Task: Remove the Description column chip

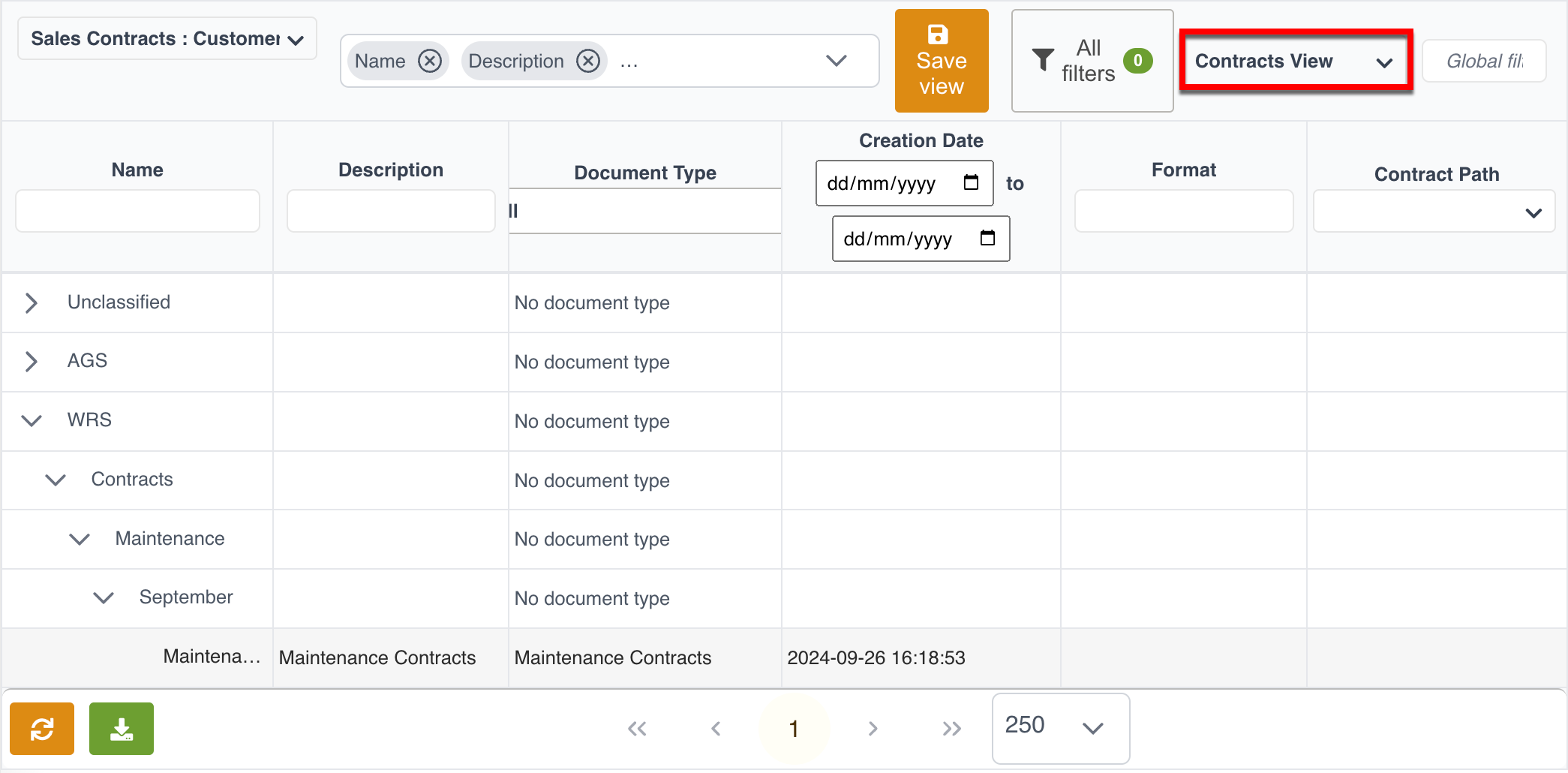Action: tap(588, 61)
